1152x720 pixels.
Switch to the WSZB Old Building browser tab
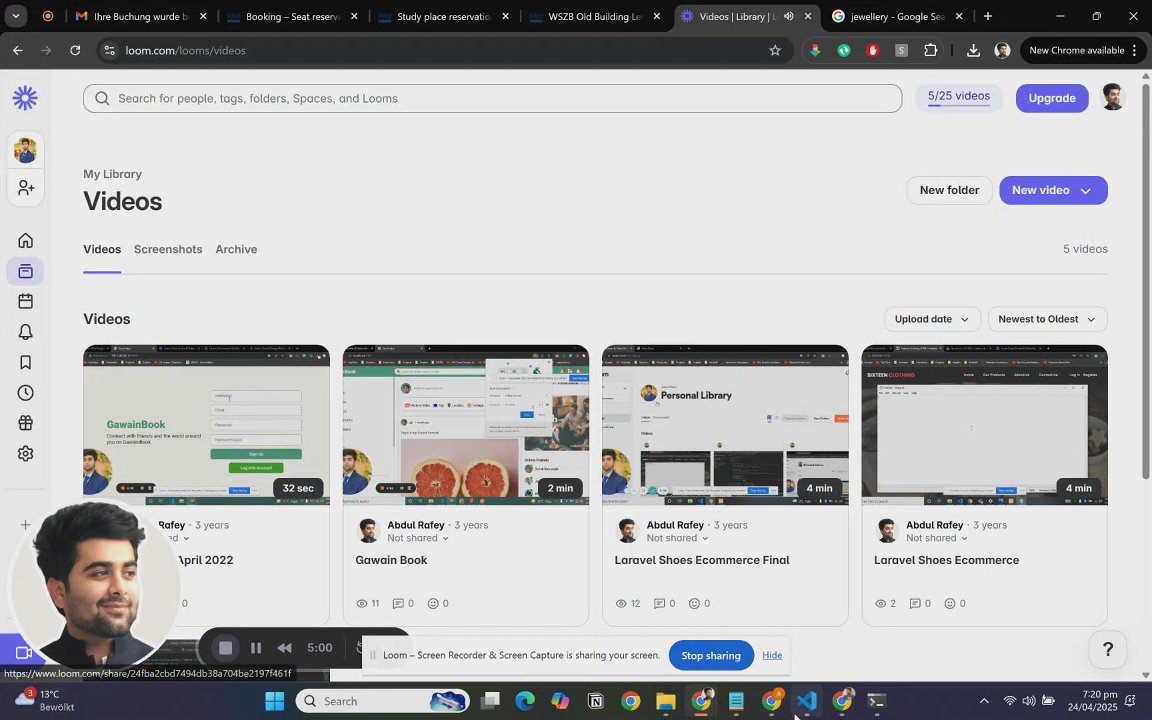594,16
